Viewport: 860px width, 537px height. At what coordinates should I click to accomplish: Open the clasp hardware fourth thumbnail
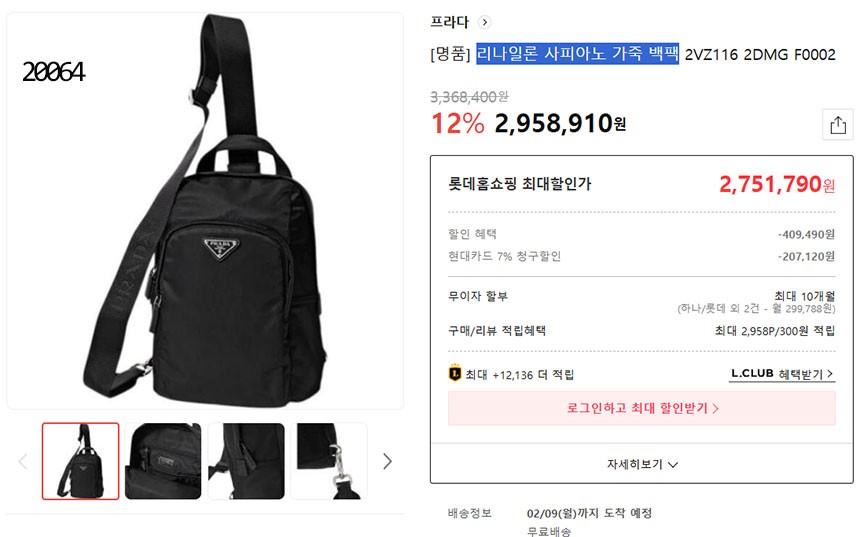coord(329,461)
